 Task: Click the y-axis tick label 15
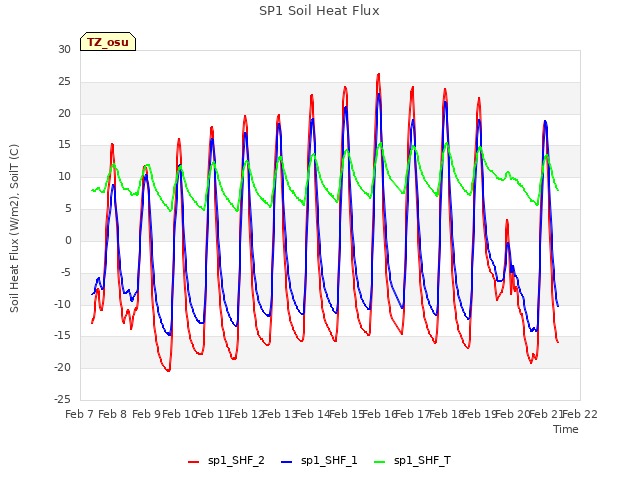64,145
